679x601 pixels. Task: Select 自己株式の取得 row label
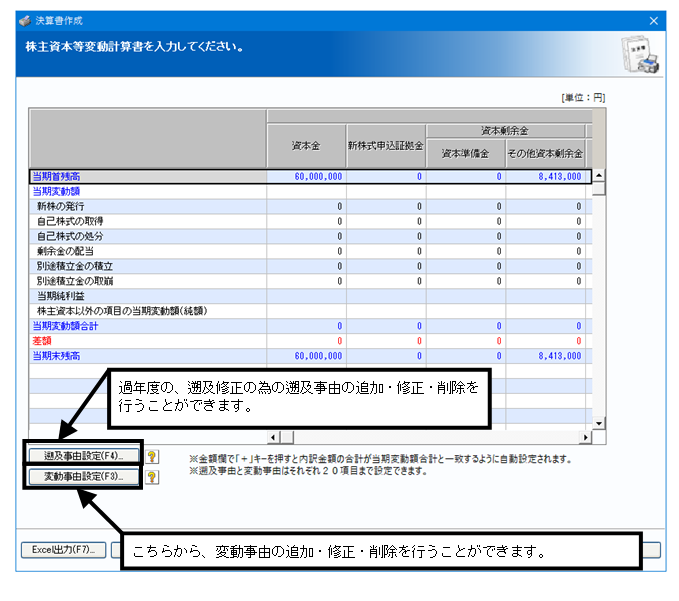pos(148,221)
